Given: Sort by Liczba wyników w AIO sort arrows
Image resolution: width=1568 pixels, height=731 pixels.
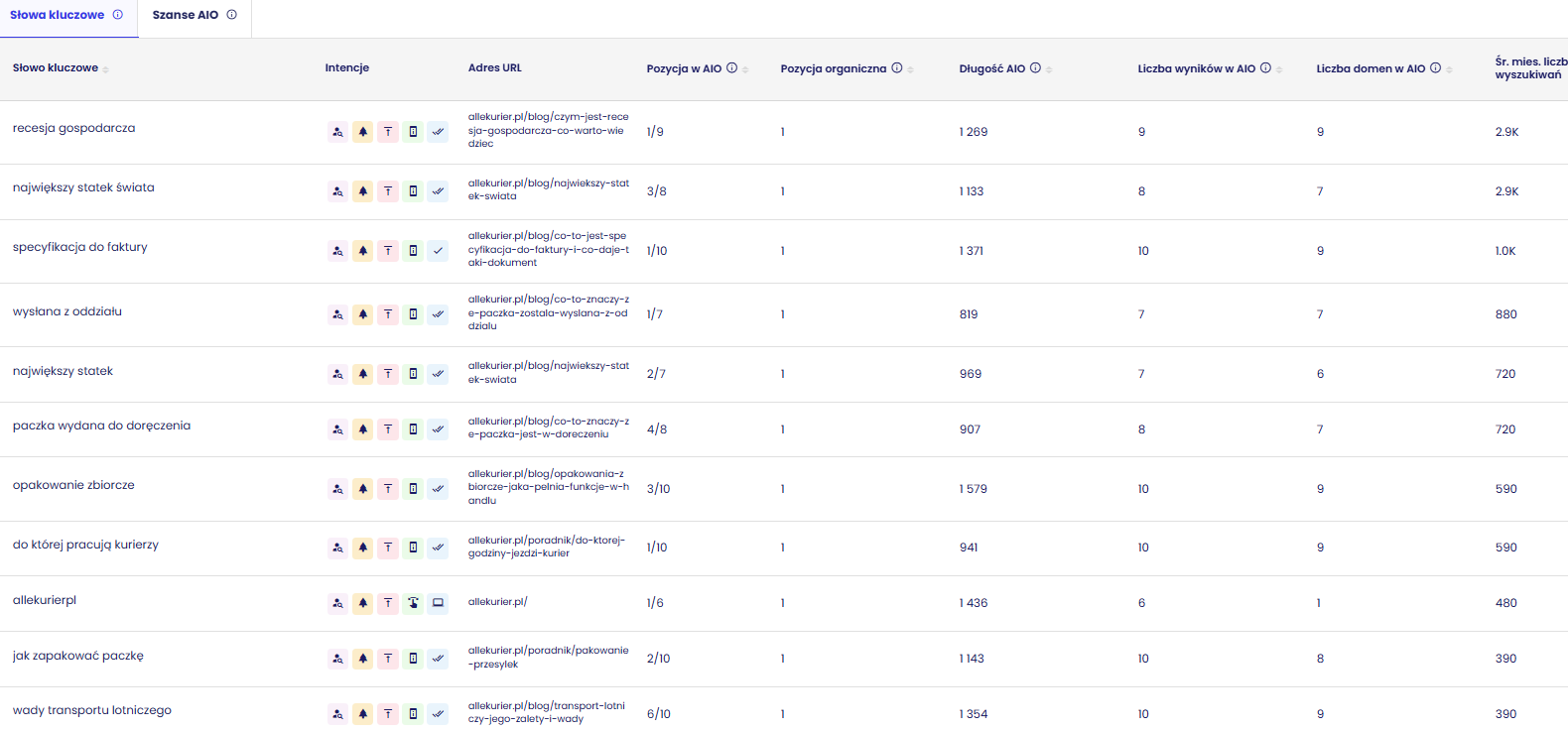Looking at the screenshot, I should (x=1279, y=69).
